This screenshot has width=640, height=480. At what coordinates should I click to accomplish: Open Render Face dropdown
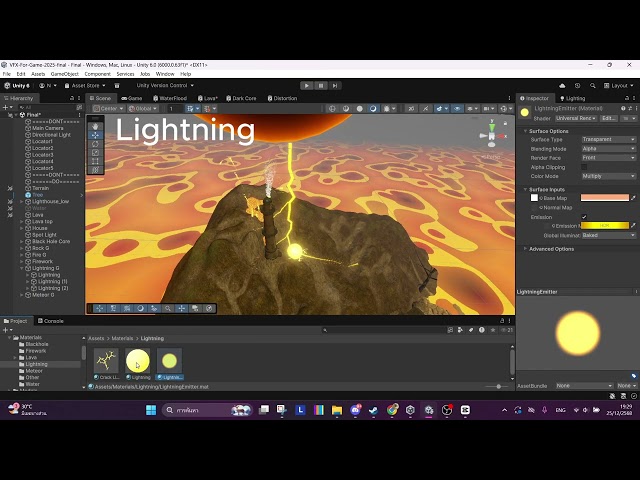click(609, 158)
